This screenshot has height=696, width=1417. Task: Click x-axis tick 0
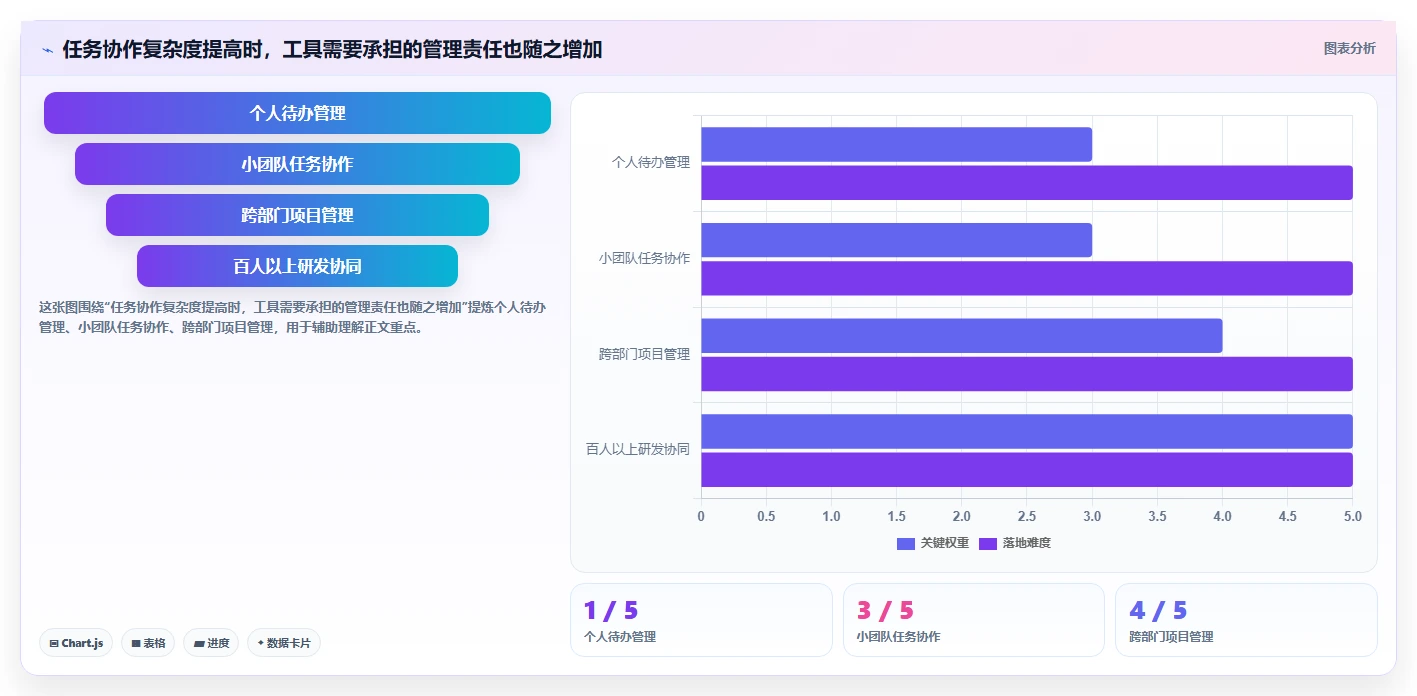[x=701, y=516]
